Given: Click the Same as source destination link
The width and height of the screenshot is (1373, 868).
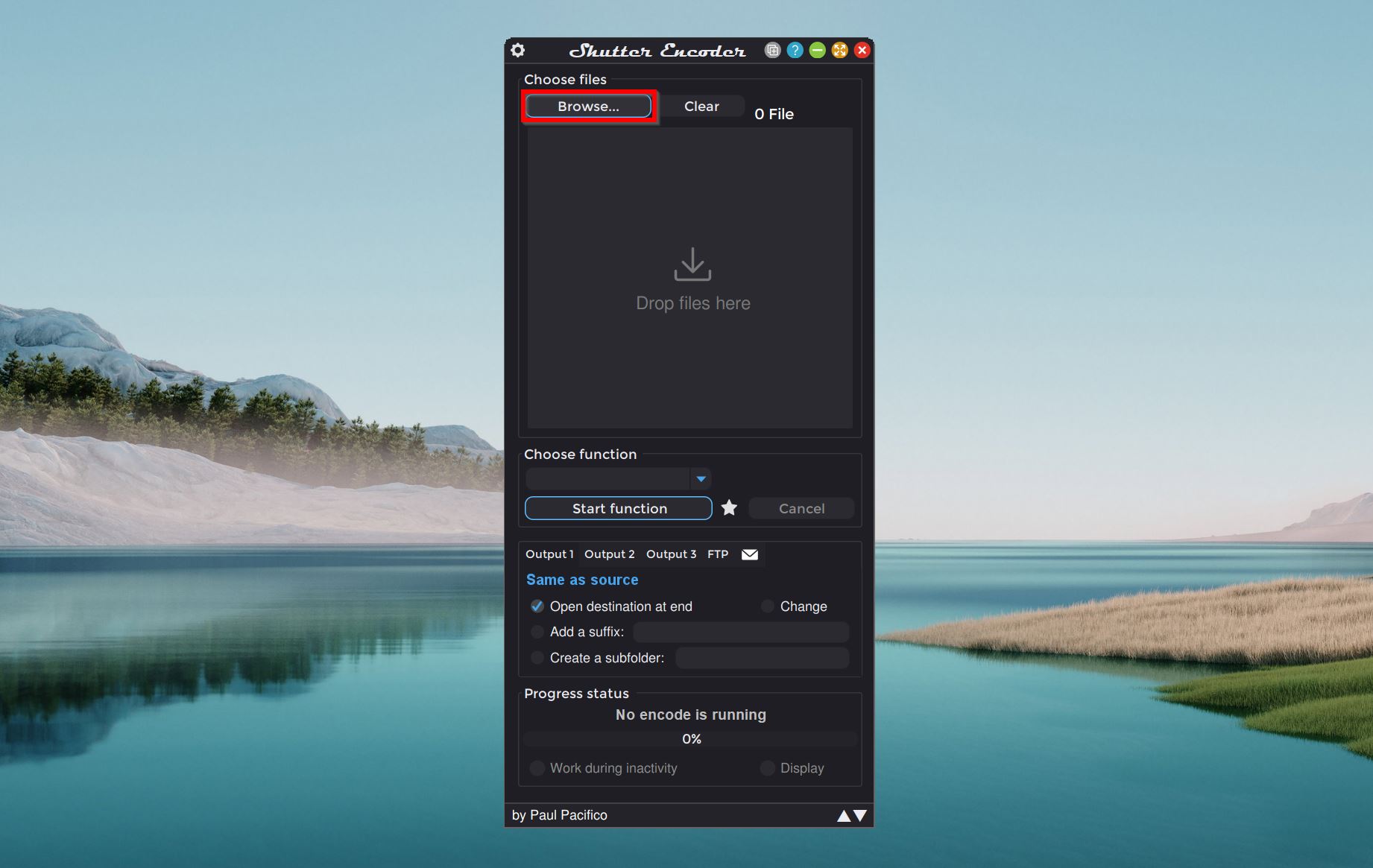Looking at the screenshot, I should click(582, 580).
